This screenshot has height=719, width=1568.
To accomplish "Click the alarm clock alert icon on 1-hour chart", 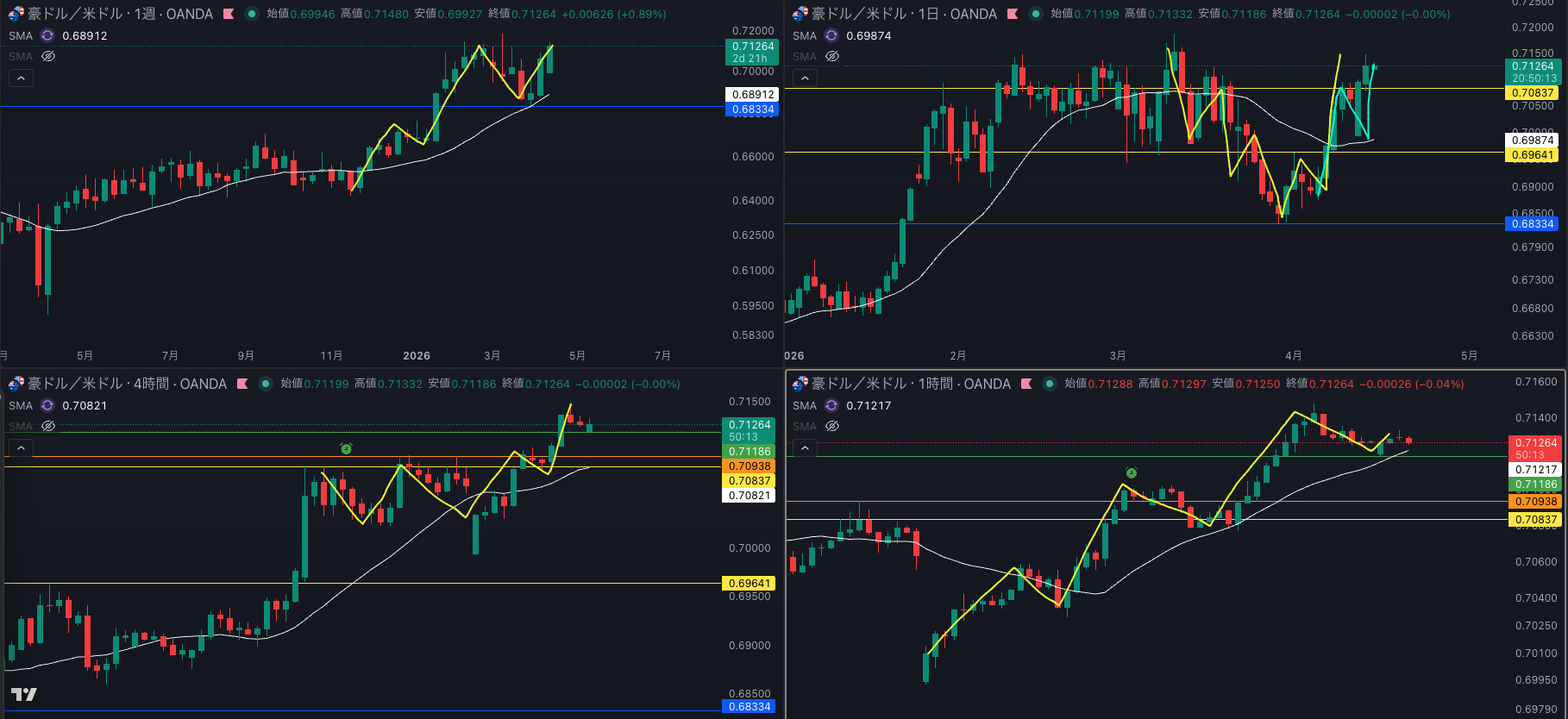I will click(x=1132, y=472).
